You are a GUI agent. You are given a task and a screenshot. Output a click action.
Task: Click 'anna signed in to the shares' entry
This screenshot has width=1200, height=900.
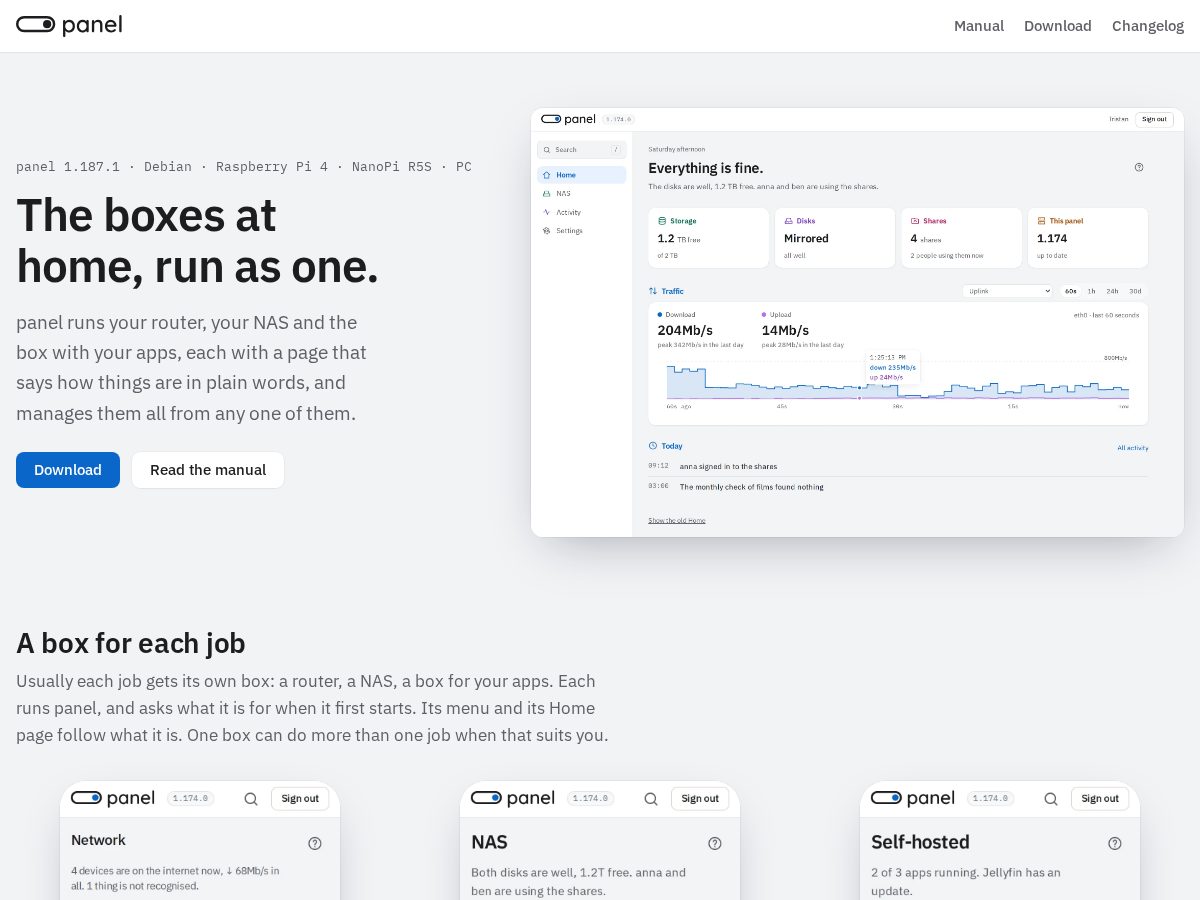point(728,466)
